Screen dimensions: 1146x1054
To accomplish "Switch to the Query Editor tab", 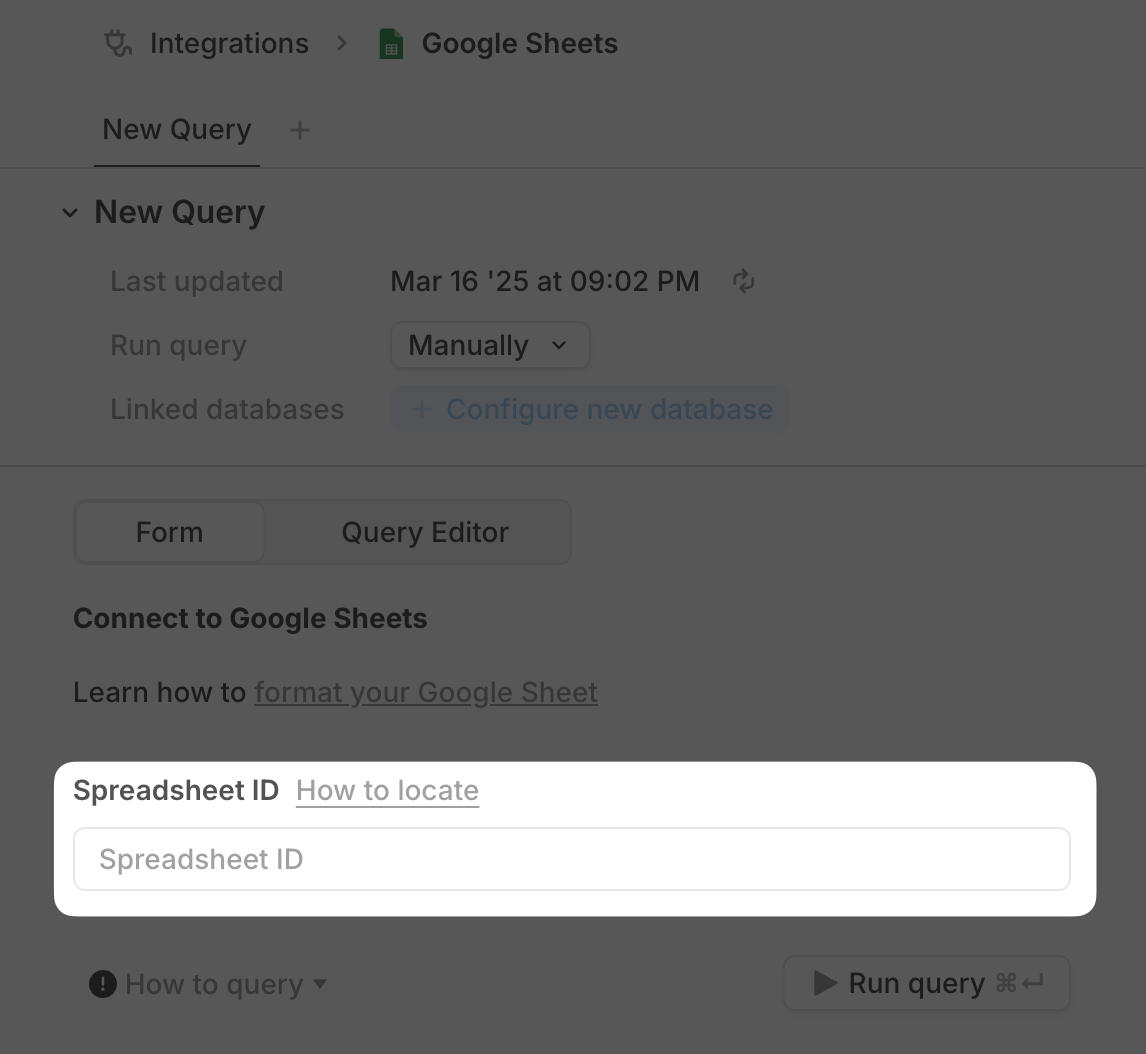I will coord(424,532).
